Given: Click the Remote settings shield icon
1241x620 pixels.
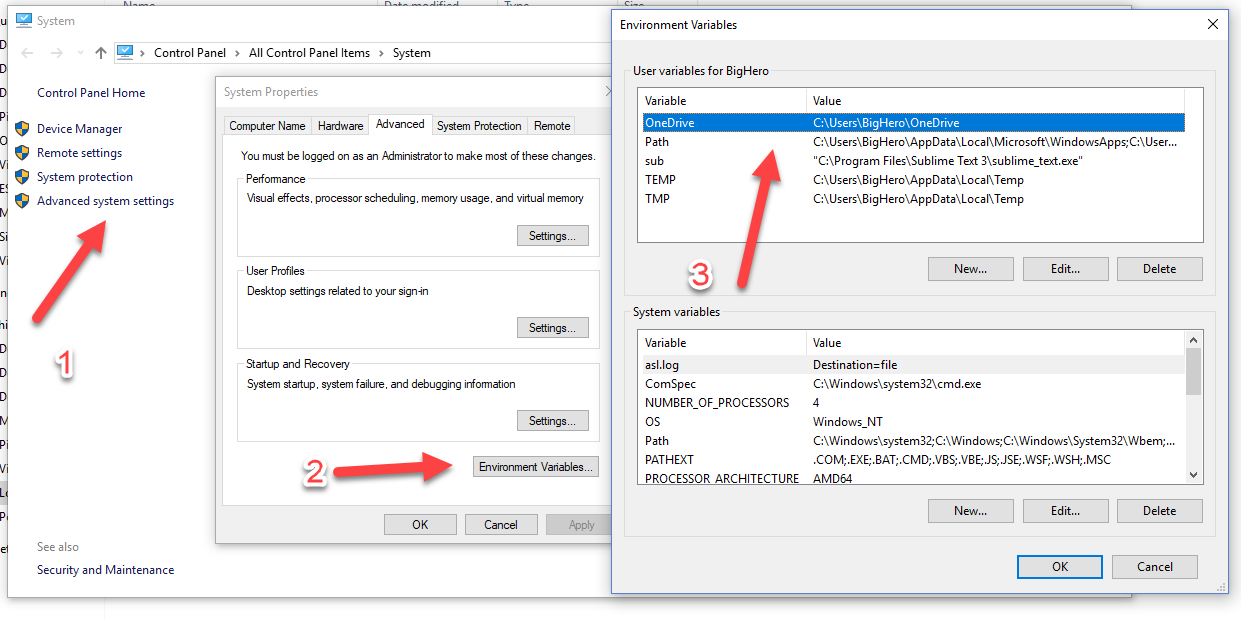Looking at the screenshot, I should pos(23,152).
